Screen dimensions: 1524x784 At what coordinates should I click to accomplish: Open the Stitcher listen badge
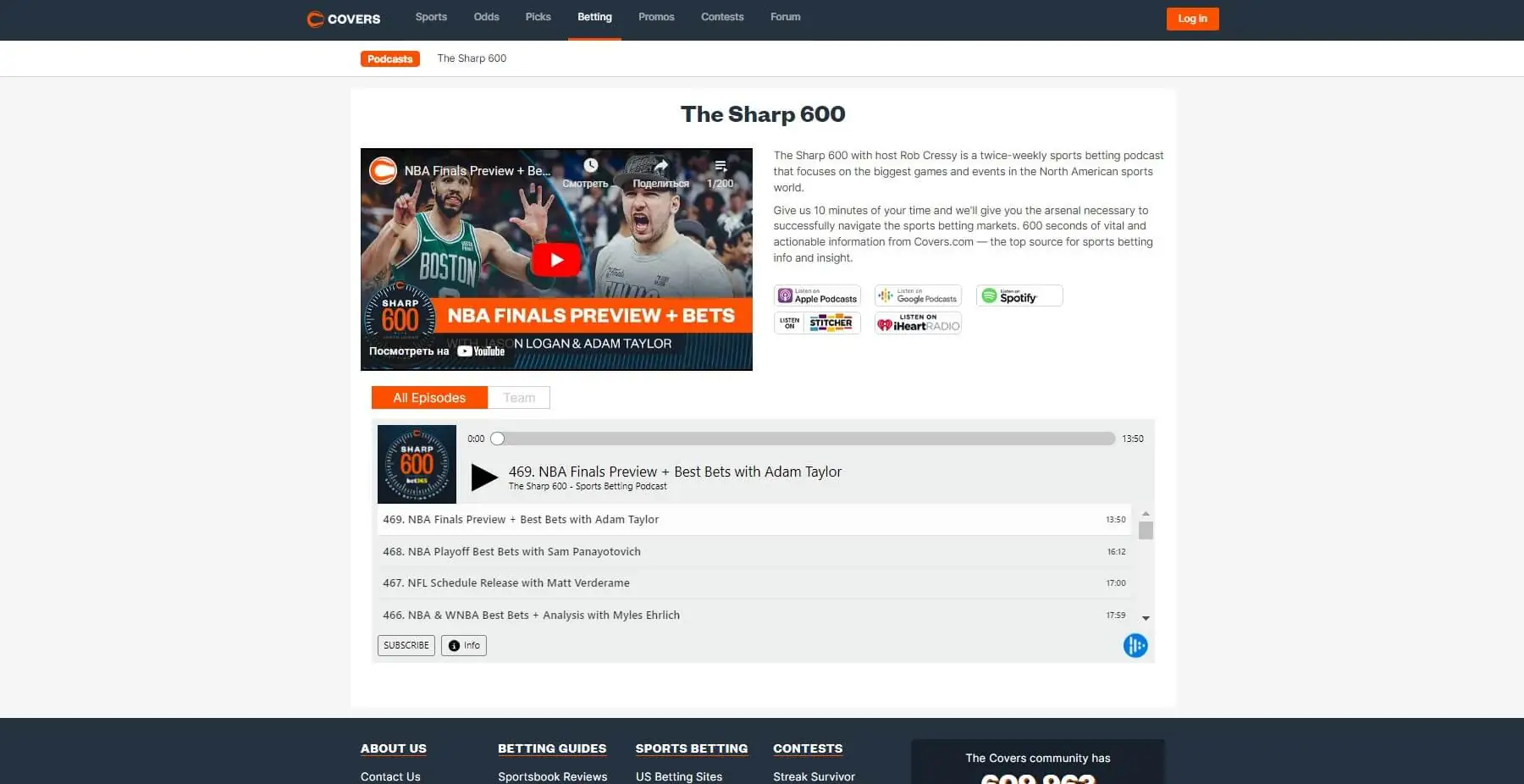[817, 323]
